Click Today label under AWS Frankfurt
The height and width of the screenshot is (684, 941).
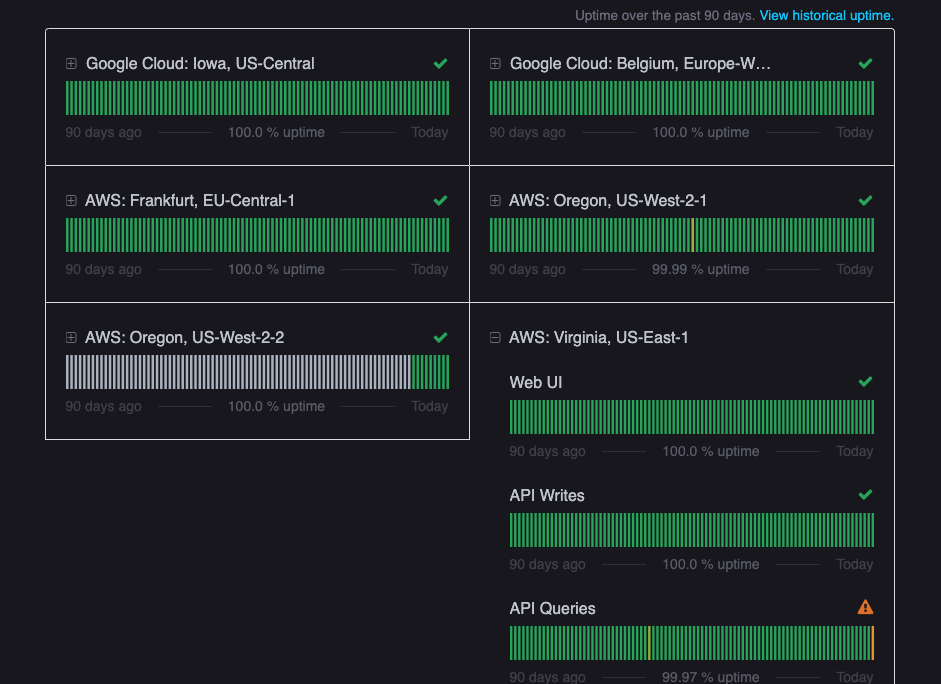click(430, 269)
